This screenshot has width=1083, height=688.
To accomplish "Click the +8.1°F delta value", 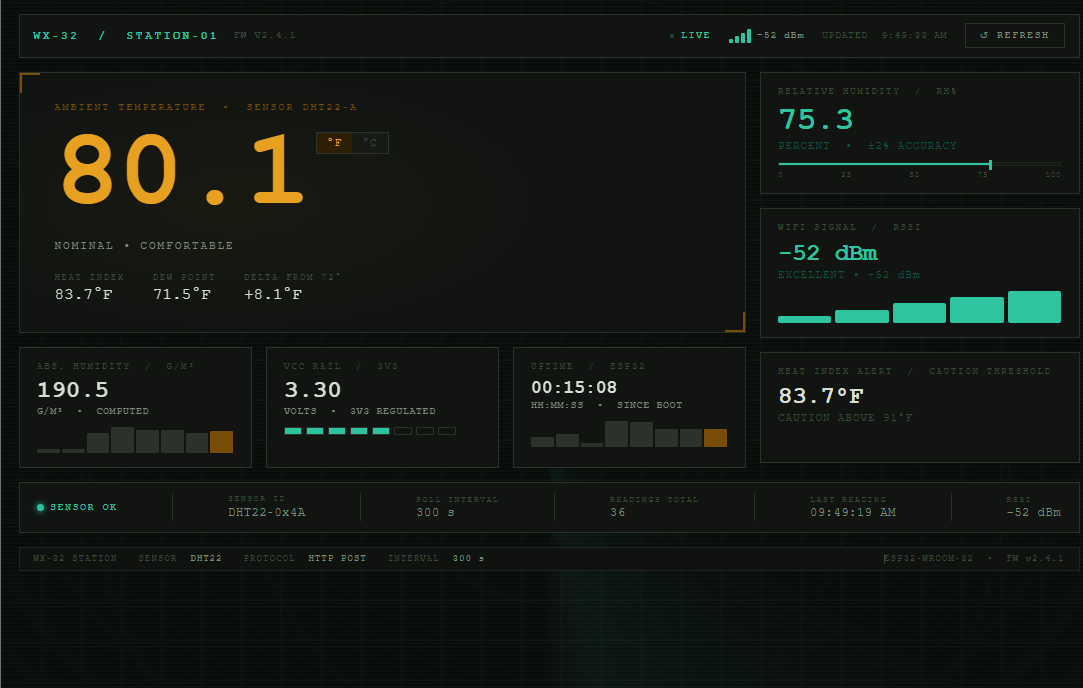I will (x=273, y=294).
